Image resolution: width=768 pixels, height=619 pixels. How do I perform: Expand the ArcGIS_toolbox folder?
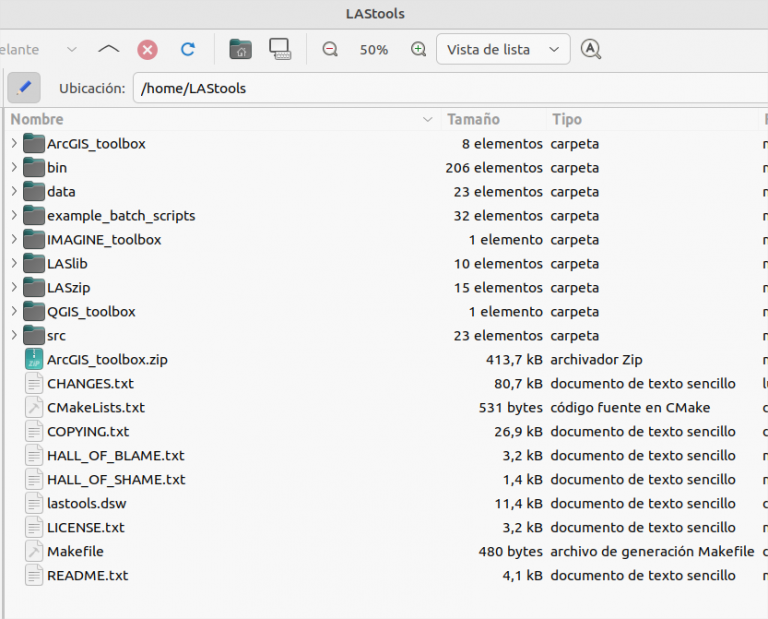click(14, 144)
